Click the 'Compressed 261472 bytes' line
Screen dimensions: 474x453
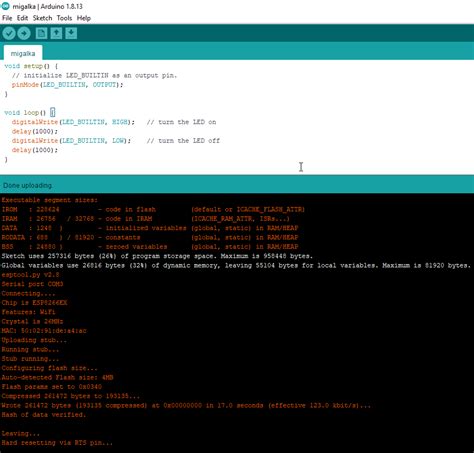pyautogui.click(x=71, y=396)
